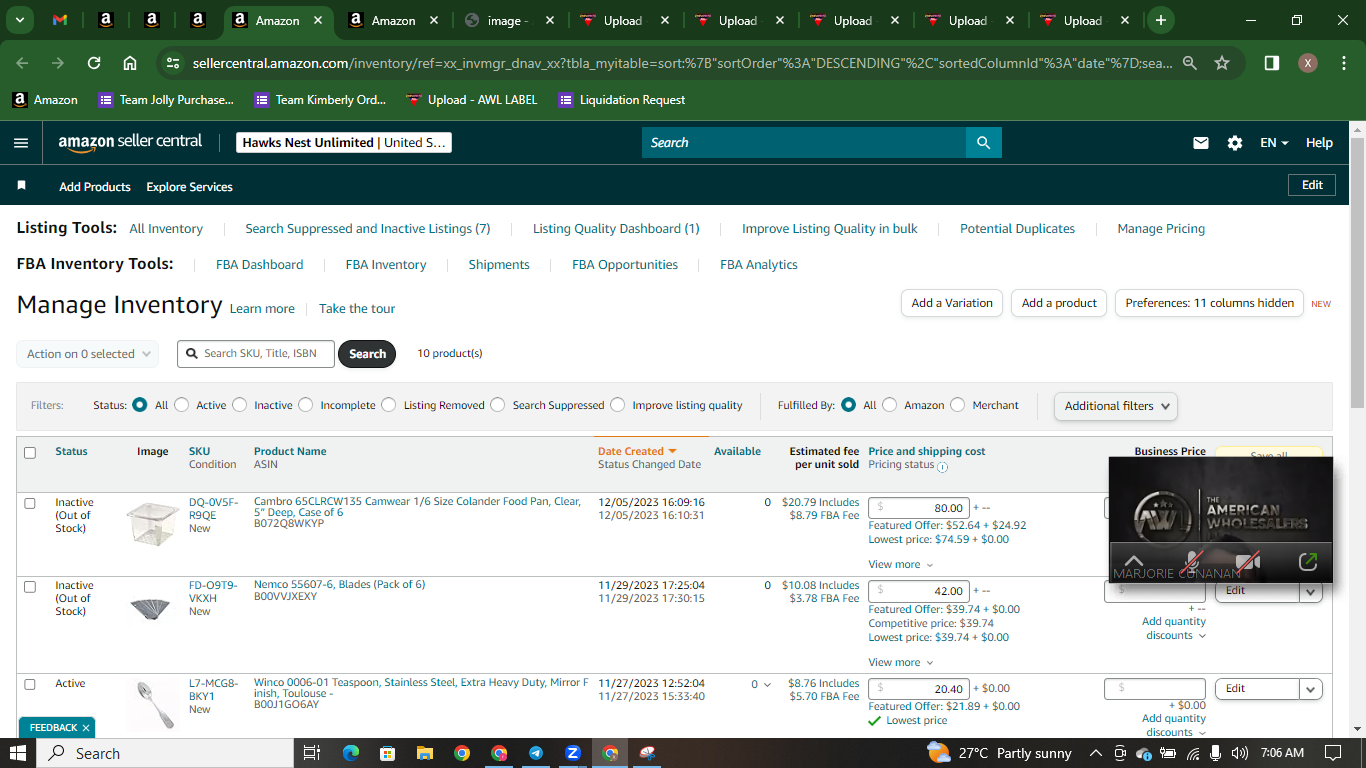Open Preferences: 11 columns hidden

coord(1209,303)
